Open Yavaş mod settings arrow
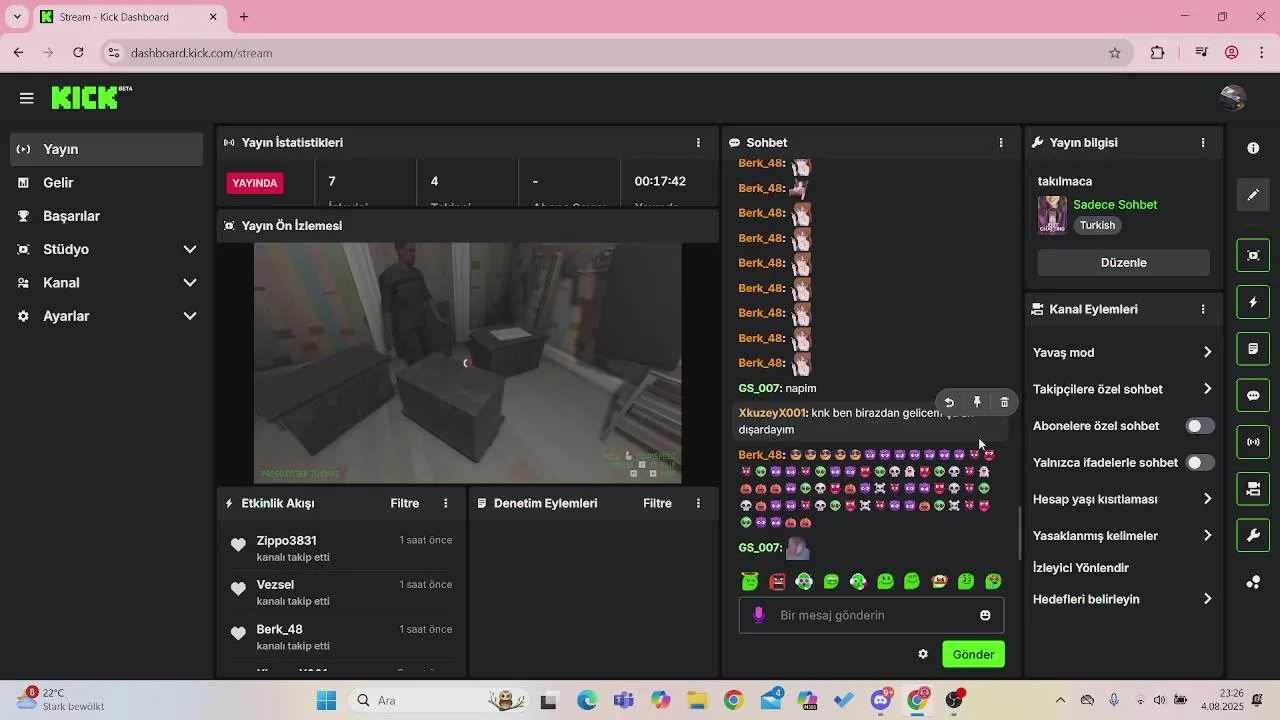The height and width of the screenshot is (720, 1280). 1207,352
